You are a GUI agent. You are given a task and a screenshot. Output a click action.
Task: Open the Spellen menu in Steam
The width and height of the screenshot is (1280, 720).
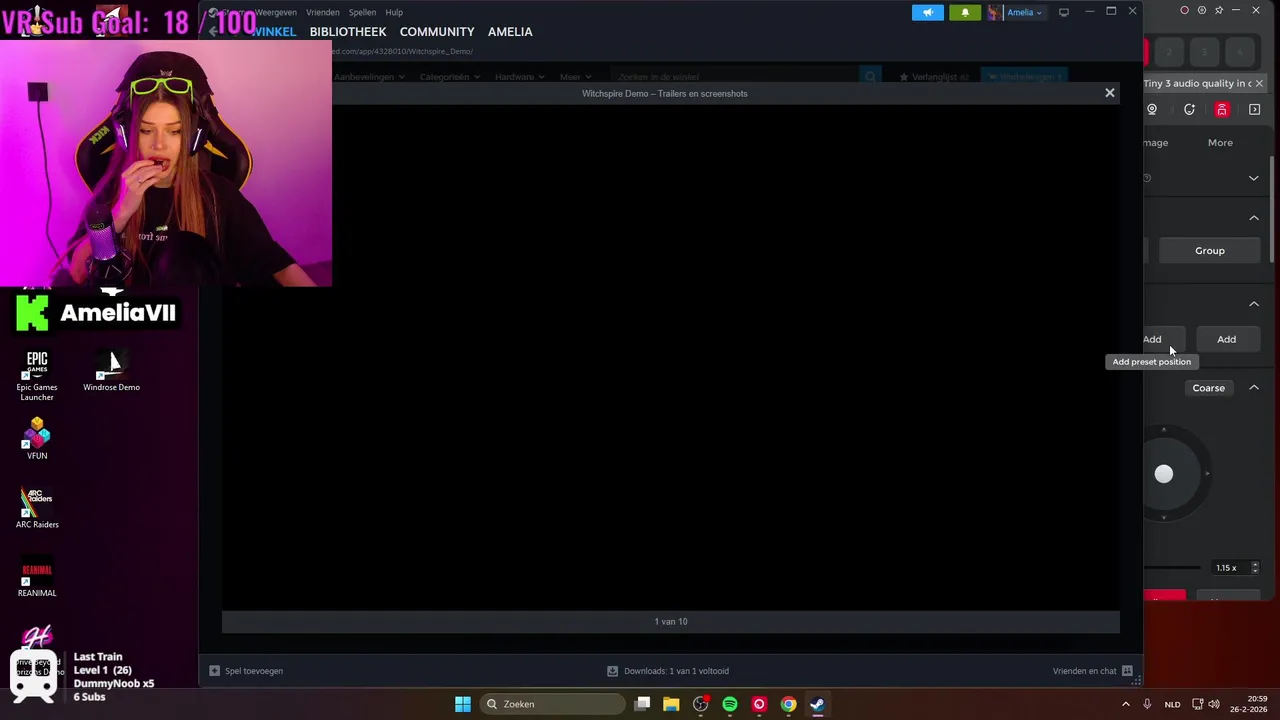coord(362,12)
